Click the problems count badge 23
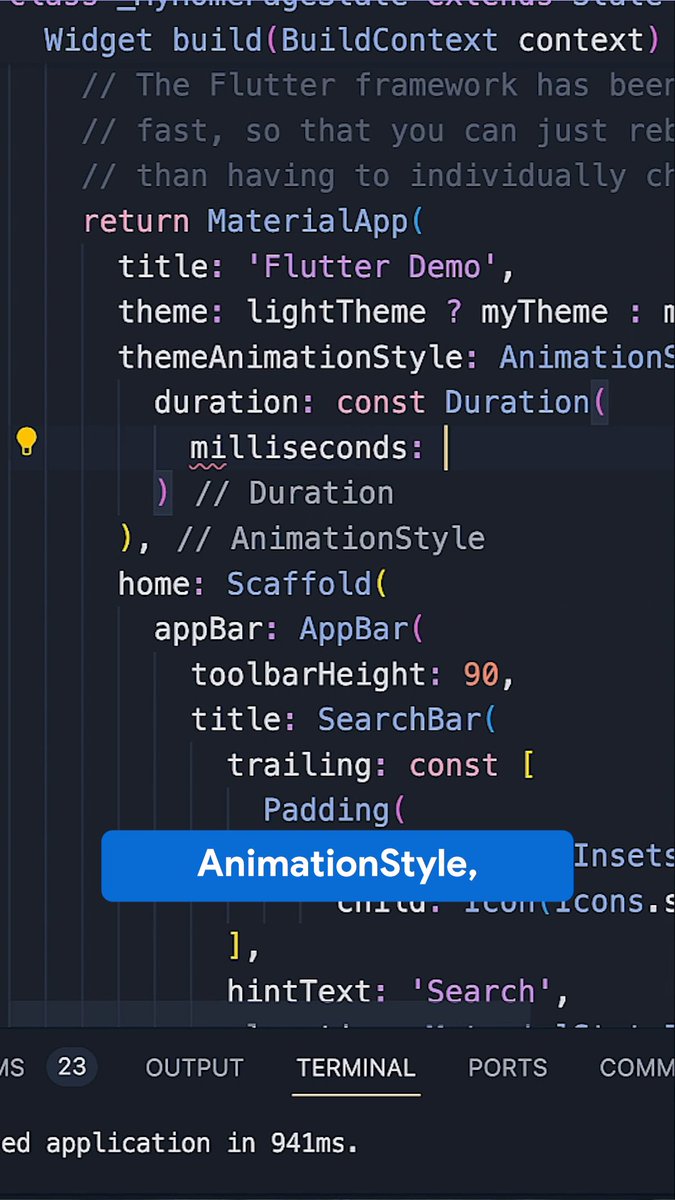This screenshot has width=675, height=1200. click(x=72, y=1066)
